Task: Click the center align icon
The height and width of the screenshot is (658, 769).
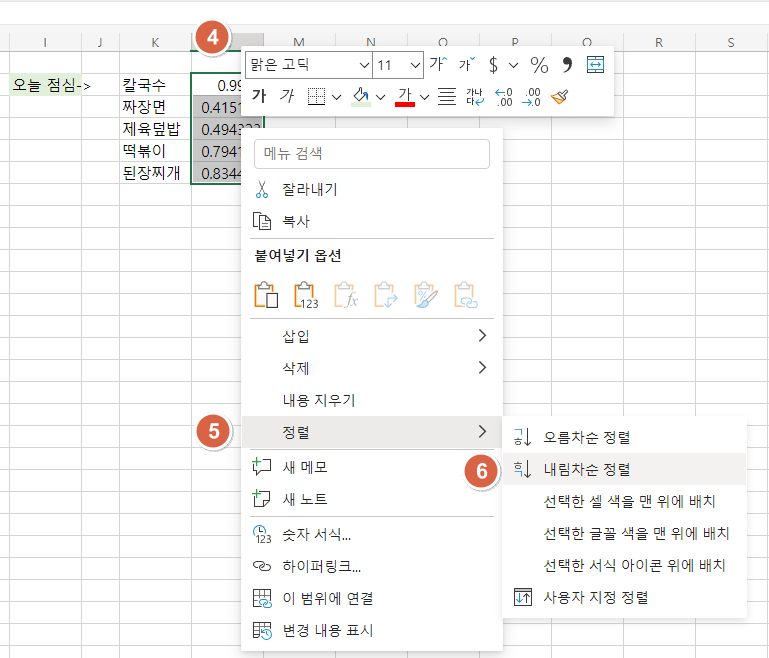Action: click(x=447, y=96)
